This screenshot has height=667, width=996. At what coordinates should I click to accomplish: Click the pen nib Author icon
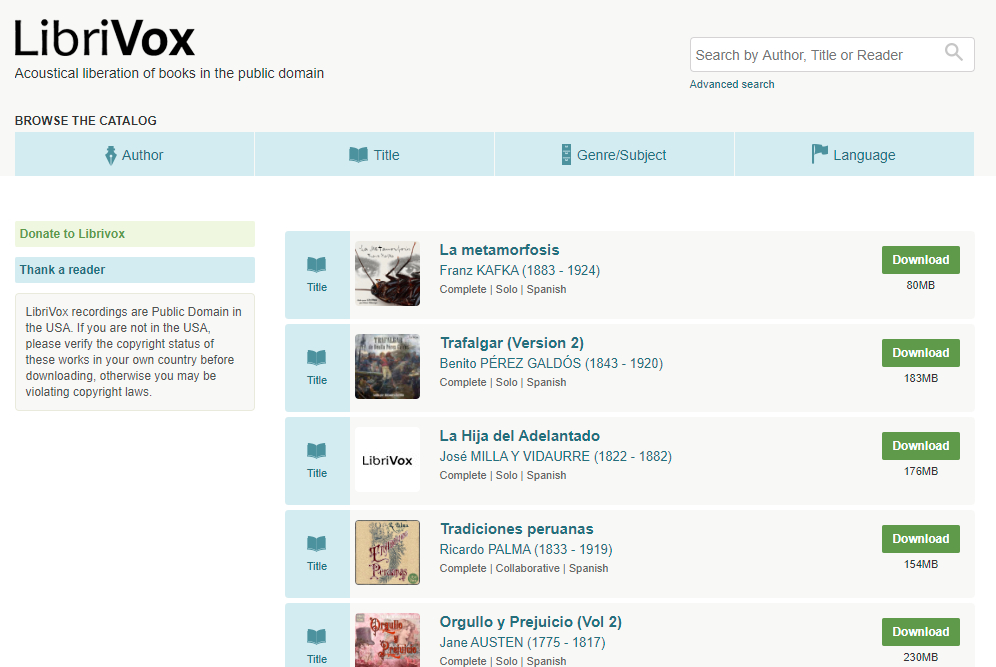[x=111, y=155]
